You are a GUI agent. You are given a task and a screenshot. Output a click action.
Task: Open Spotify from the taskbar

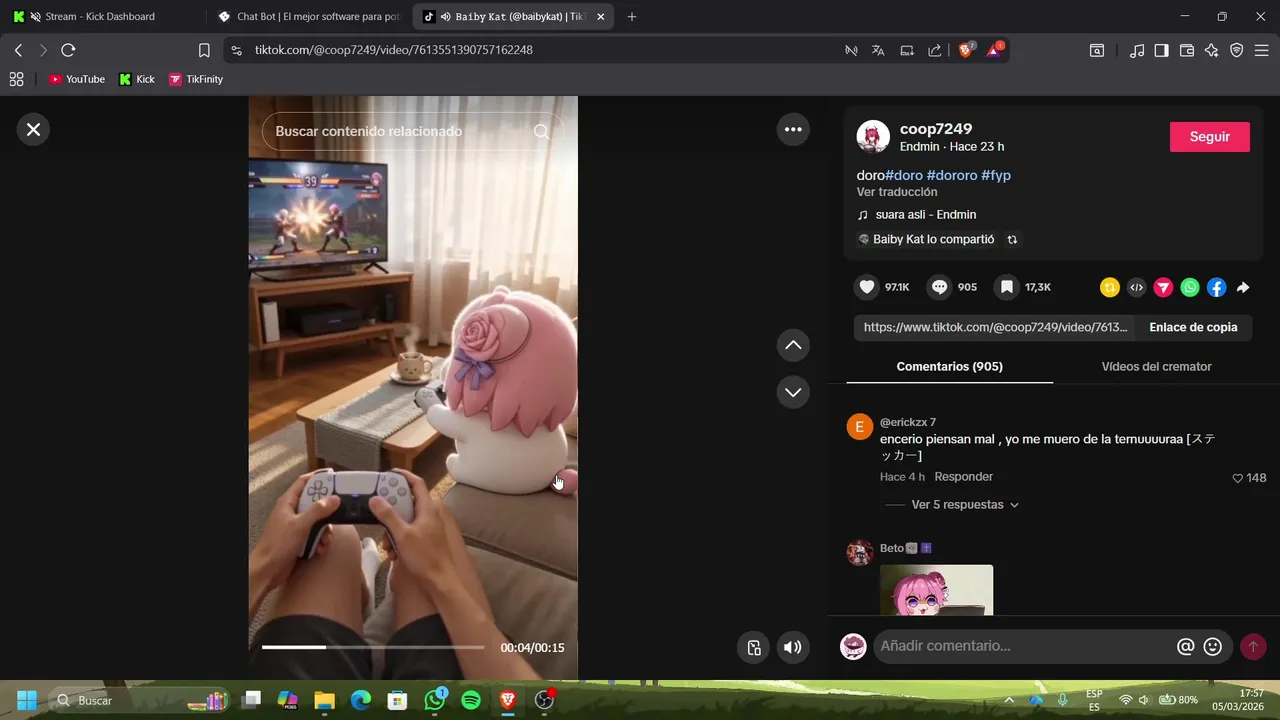click(x=471, y=700)
